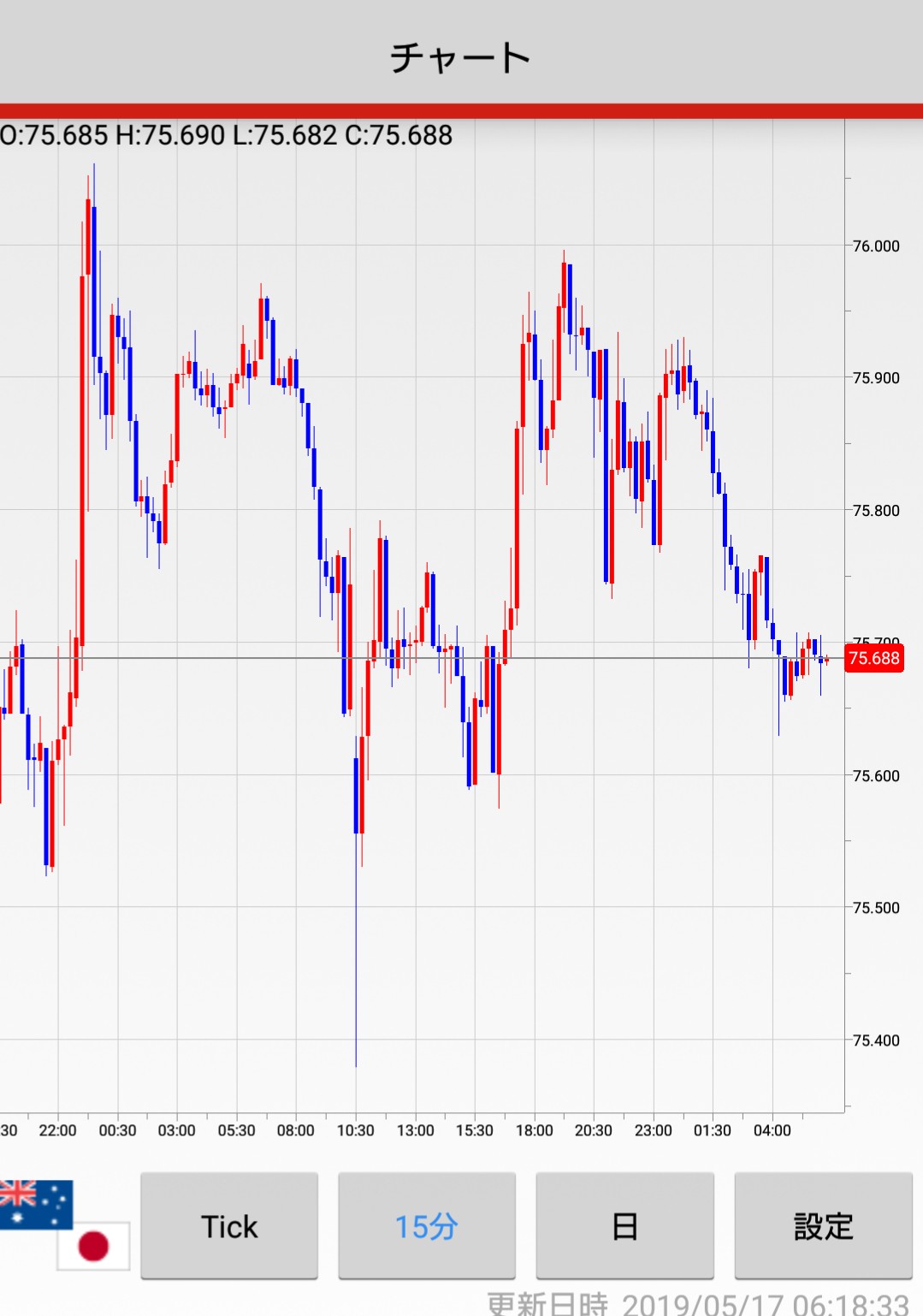Tap the 22:00 time axis label

(58, 1130)
